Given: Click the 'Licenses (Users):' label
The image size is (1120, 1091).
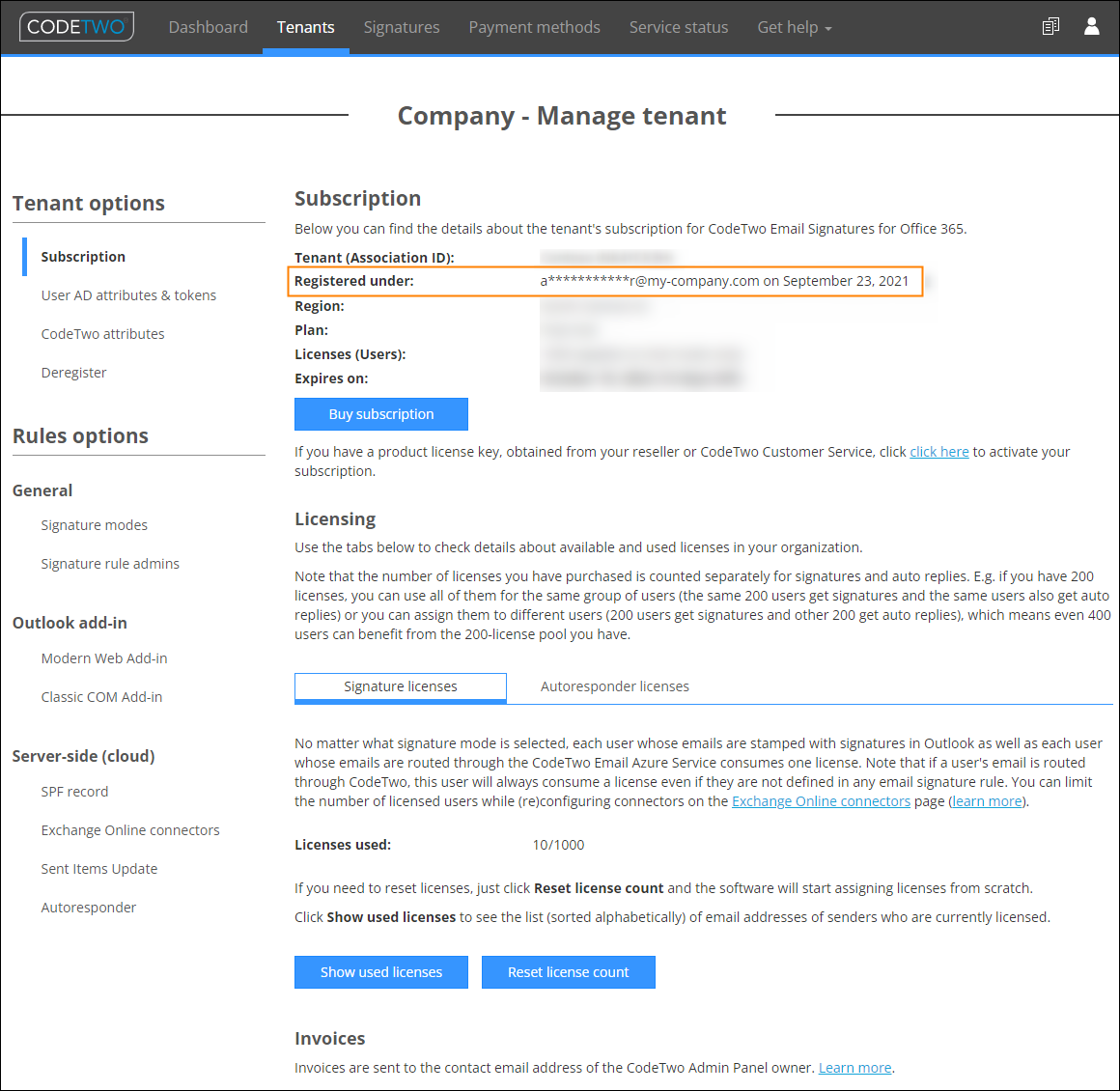Looking at the screenshot, I should (x=350, y=355).
